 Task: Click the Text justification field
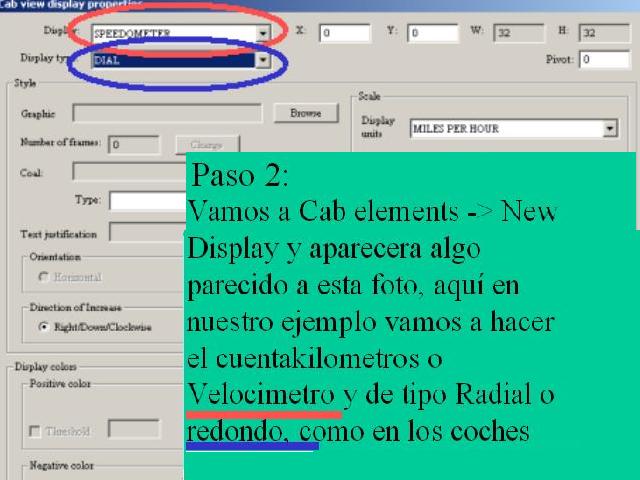coord(147,233)
